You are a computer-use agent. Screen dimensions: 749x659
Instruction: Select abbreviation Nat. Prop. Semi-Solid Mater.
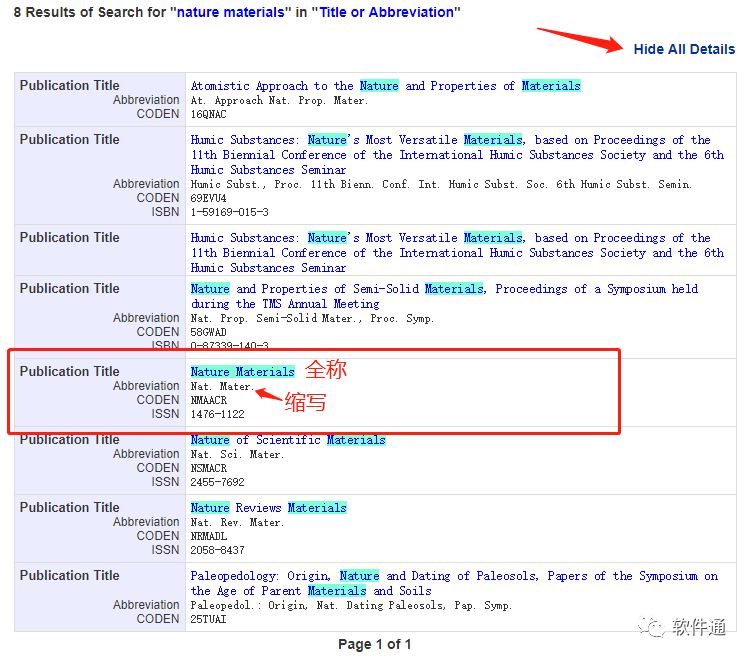coord(312,318)
